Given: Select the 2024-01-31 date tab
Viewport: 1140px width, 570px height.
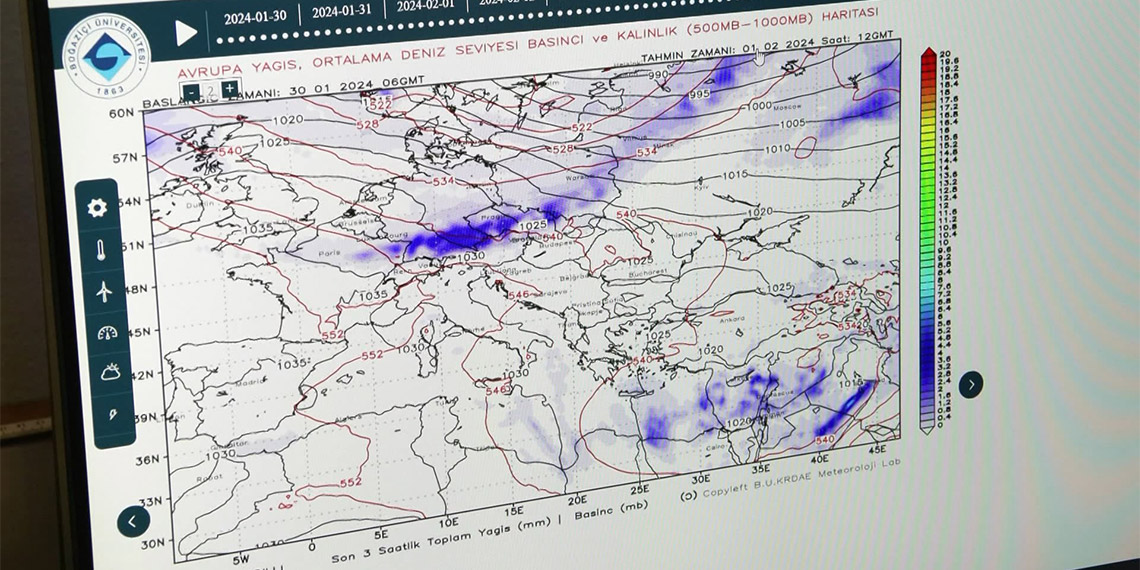Looking at the screenshot, I should point(342,12).
